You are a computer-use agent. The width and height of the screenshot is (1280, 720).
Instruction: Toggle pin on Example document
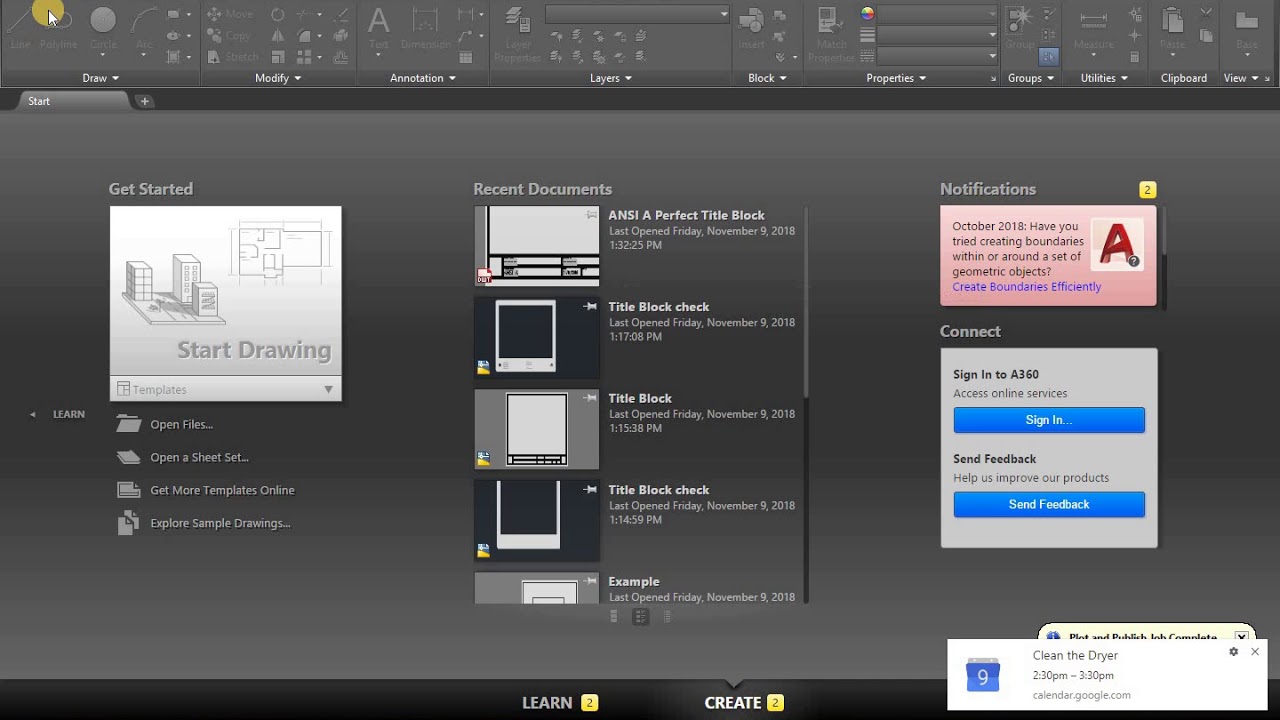click(x=591, y=581)
